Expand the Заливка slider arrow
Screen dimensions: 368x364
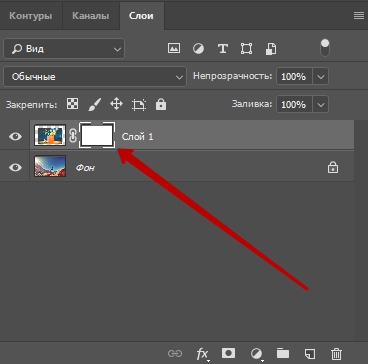coord(321,105)
